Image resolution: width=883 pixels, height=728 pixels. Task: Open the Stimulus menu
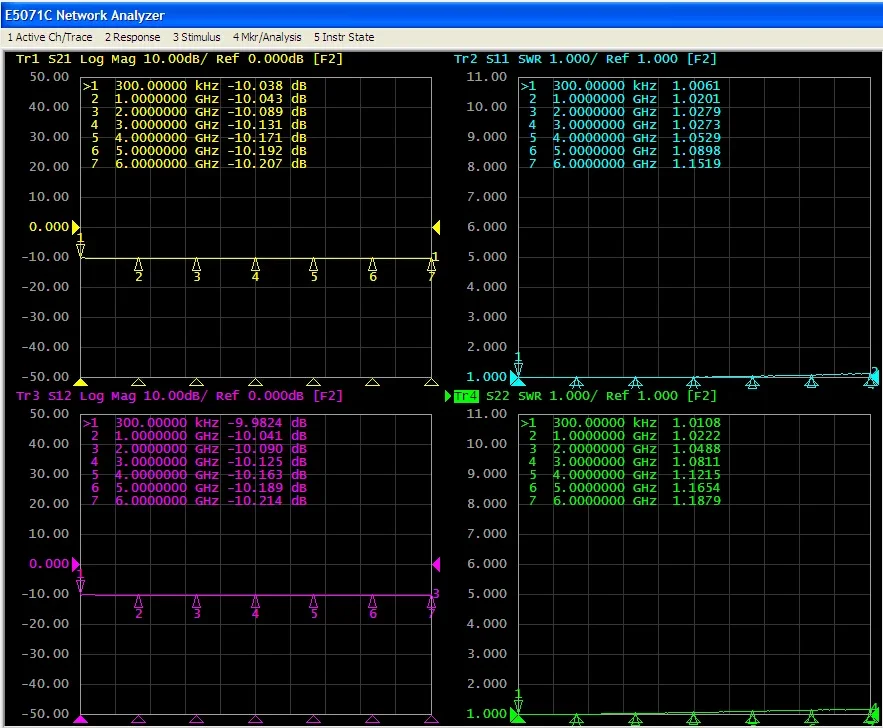pos(197,37)
